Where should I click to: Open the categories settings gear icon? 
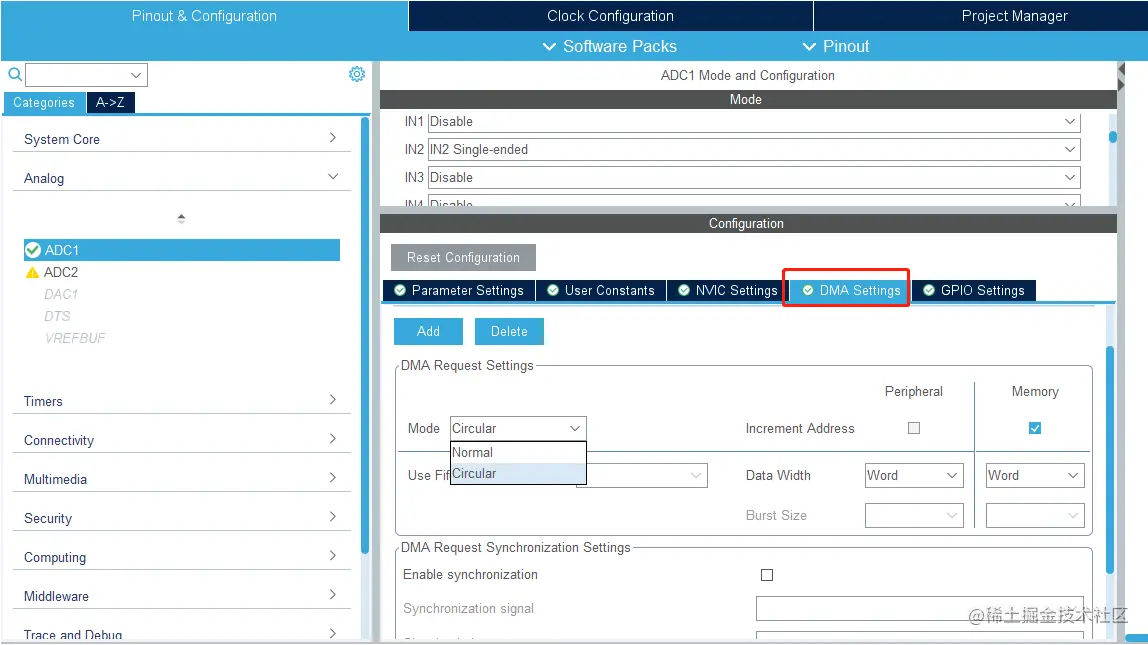pos(357,74)
